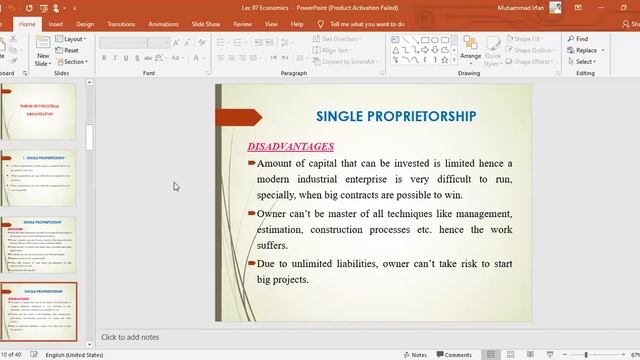640x360 pixels.
Task: Open the font color picker
Action: click(198, 58)
